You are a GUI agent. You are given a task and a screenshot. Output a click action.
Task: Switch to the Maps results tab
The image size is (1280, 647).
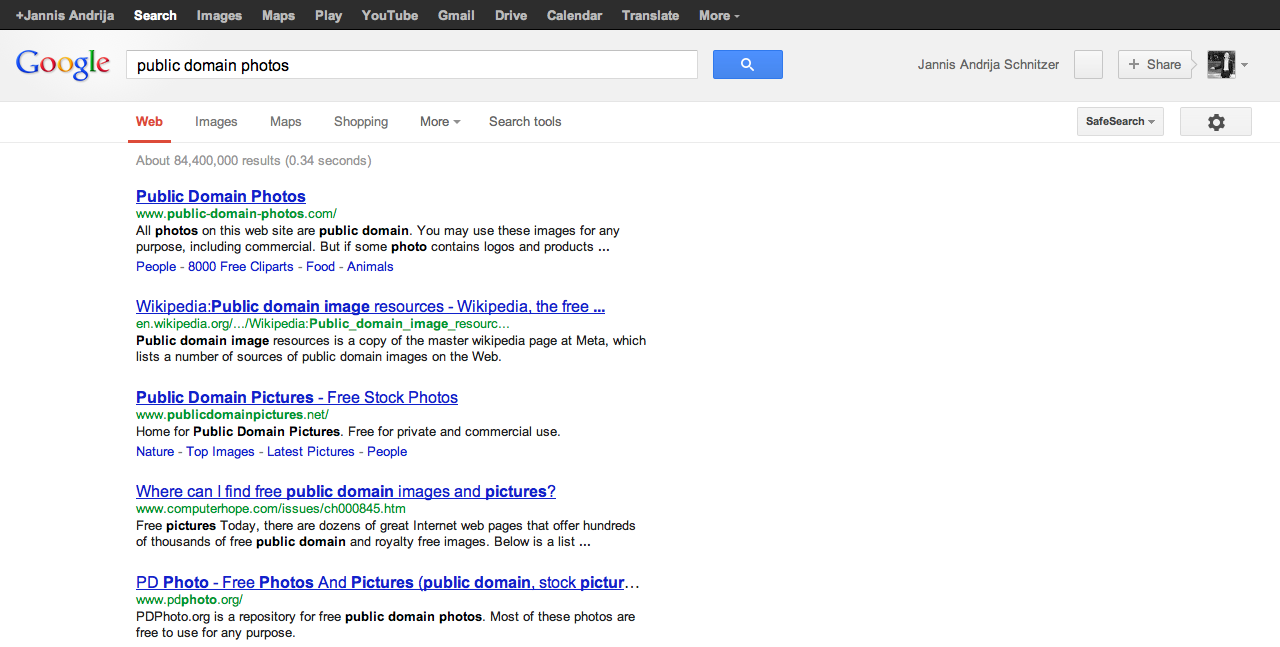[x=285, y=122]
